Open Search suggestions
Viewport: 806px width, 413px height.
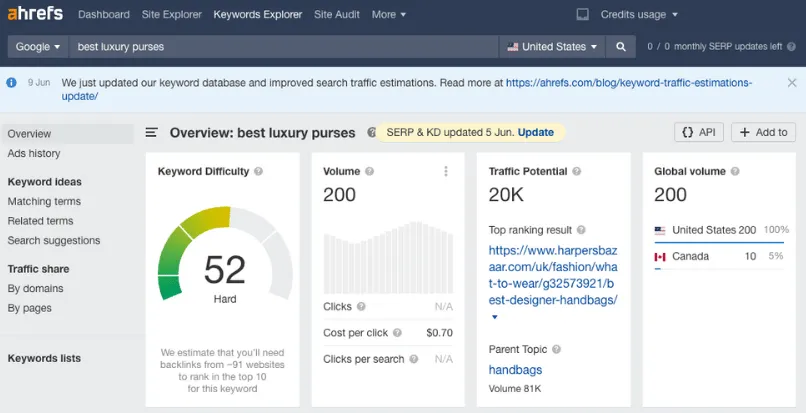(54, 240)
